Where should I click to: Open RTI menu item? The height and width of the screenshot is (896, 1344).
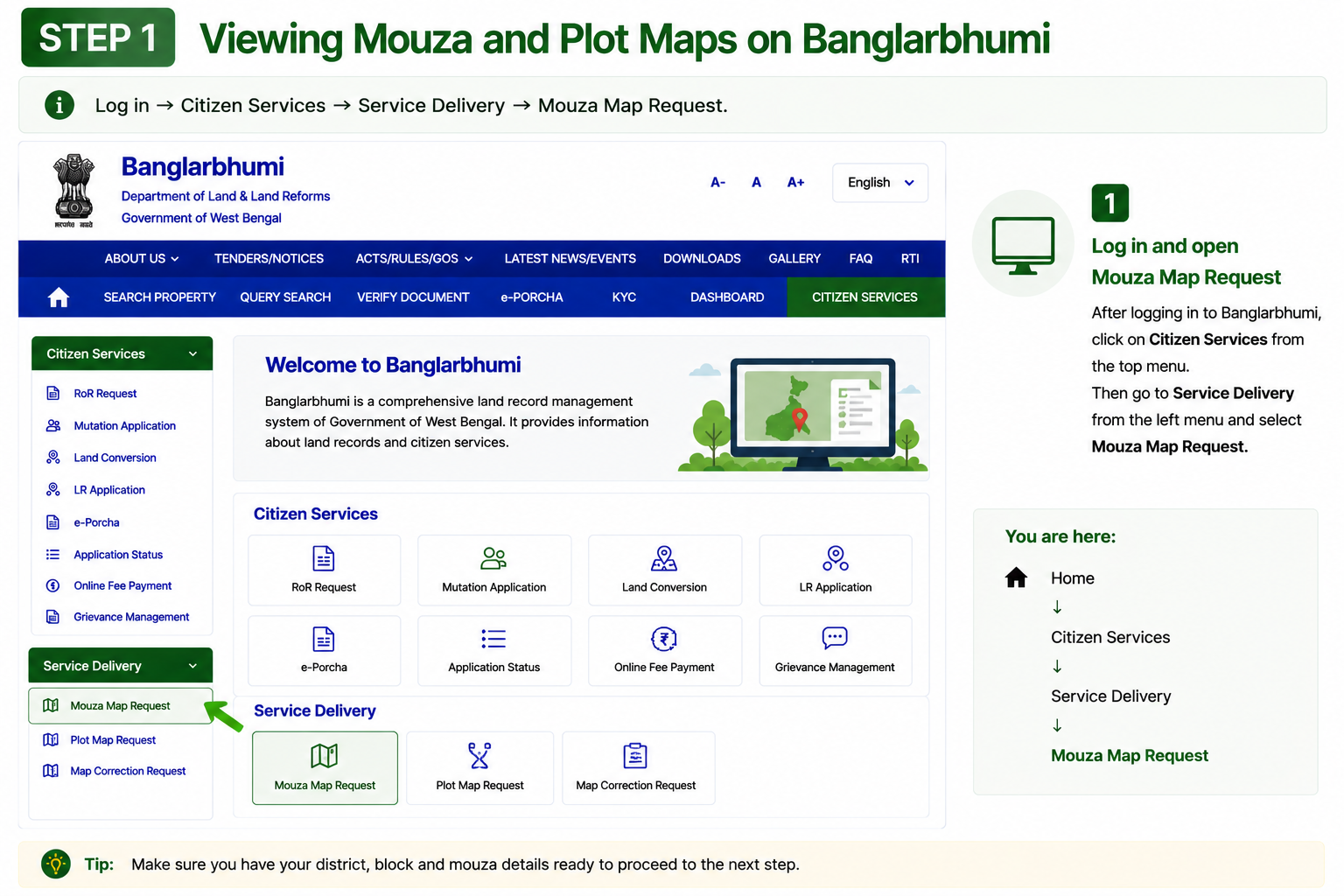point(910,259)
